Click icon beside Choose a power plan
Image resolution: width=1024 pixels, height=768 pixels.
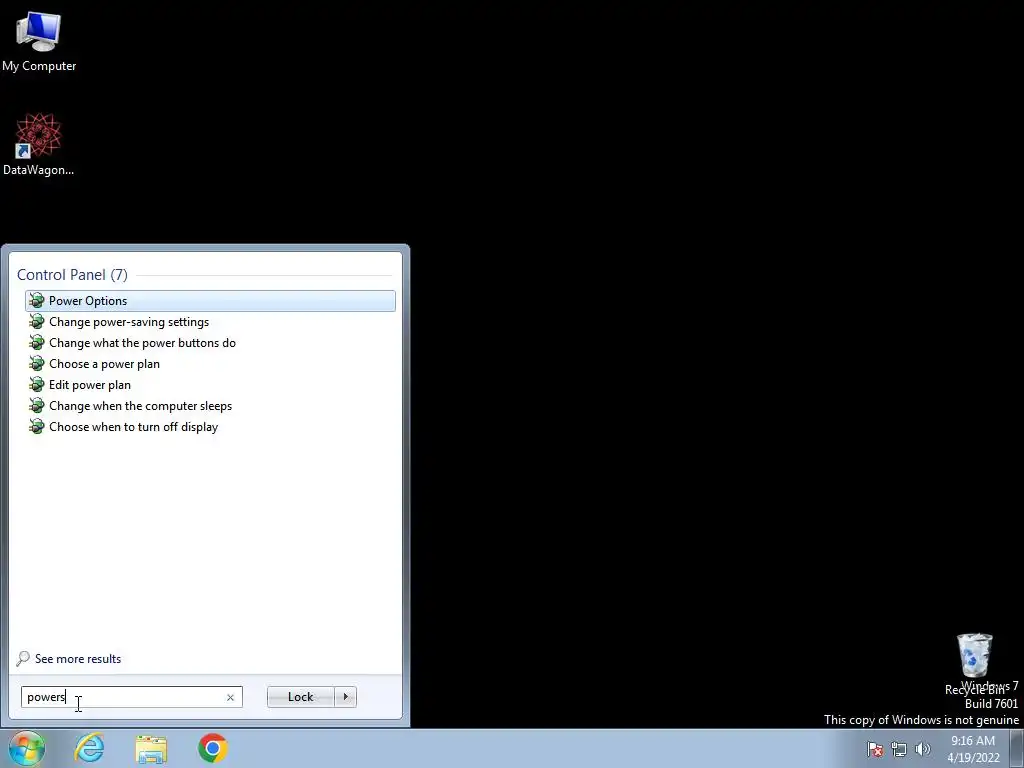point(37,364)
